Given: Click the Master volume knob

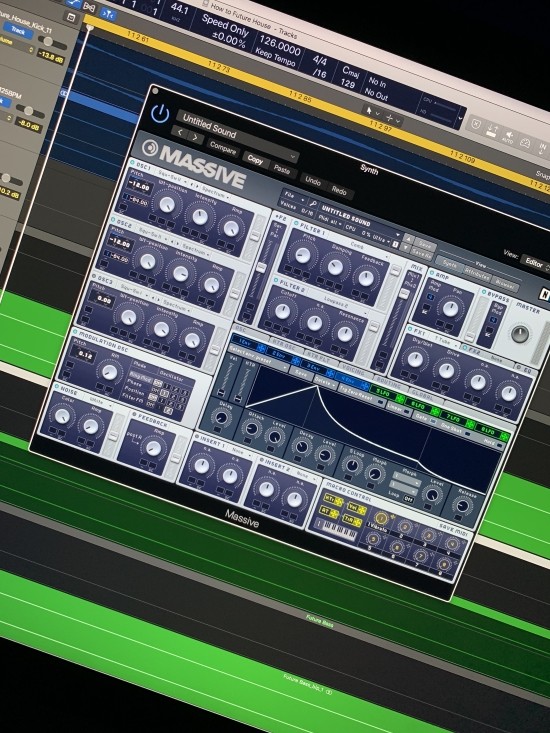Looking at the screenshot, I should tap(519, 333).
